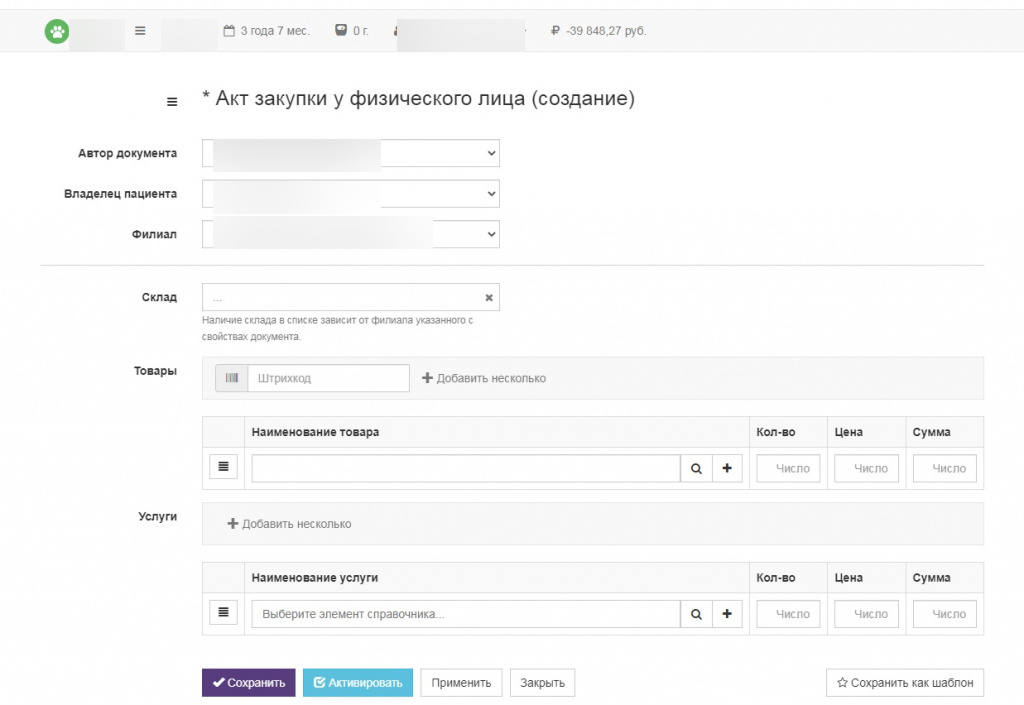
Task: Click the page title Акт закупки
Action: point(419,99)
